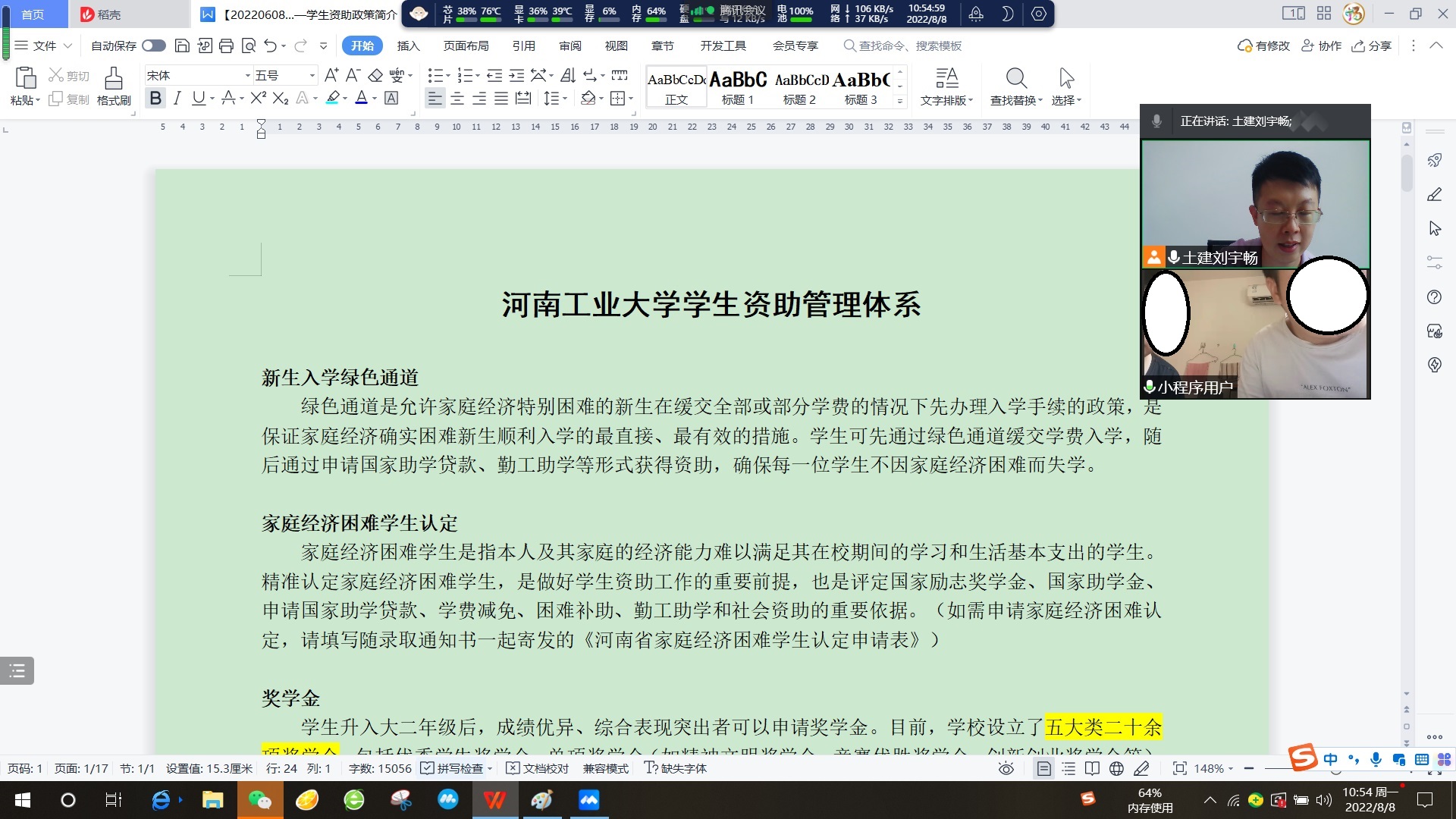
Task: Open WeChat from the taskbar
Action: click(260, 800)
